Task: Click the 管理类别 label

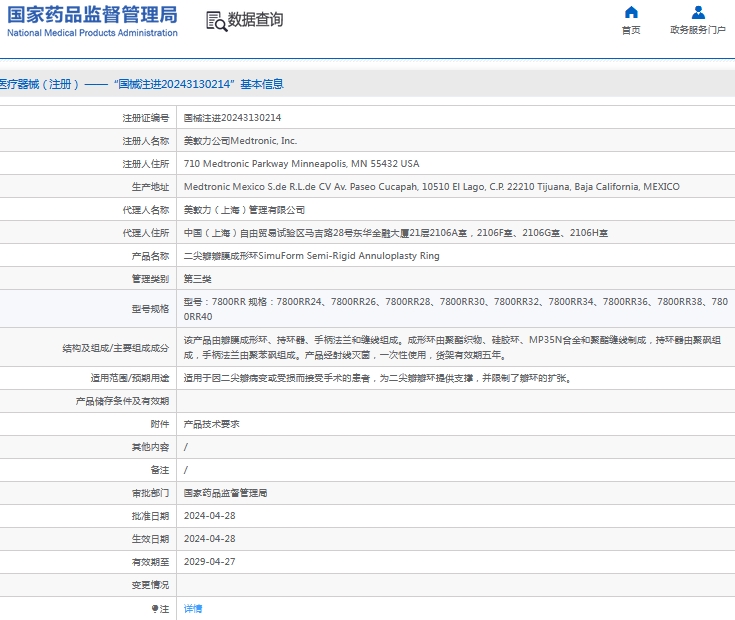Action: (x=150, y=279)
